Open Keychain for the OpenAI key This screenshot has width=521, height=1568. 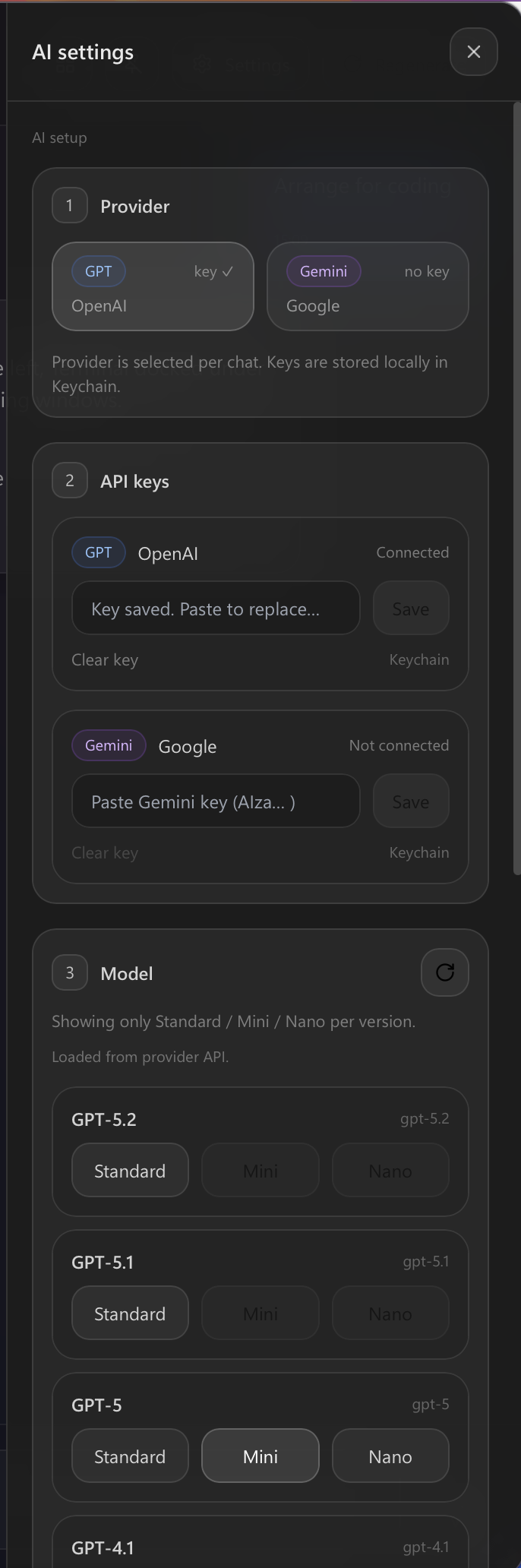pyautogui.click(x=418, y=659)
